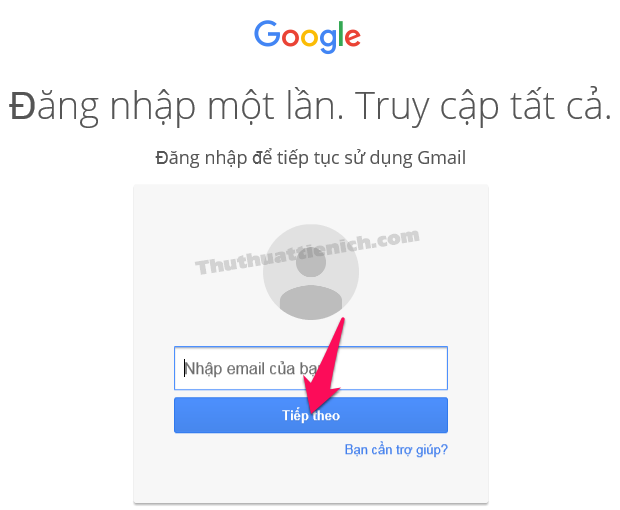Click the gray profile avatar icon
Screen dimensions: 620x510
[311, 272]
